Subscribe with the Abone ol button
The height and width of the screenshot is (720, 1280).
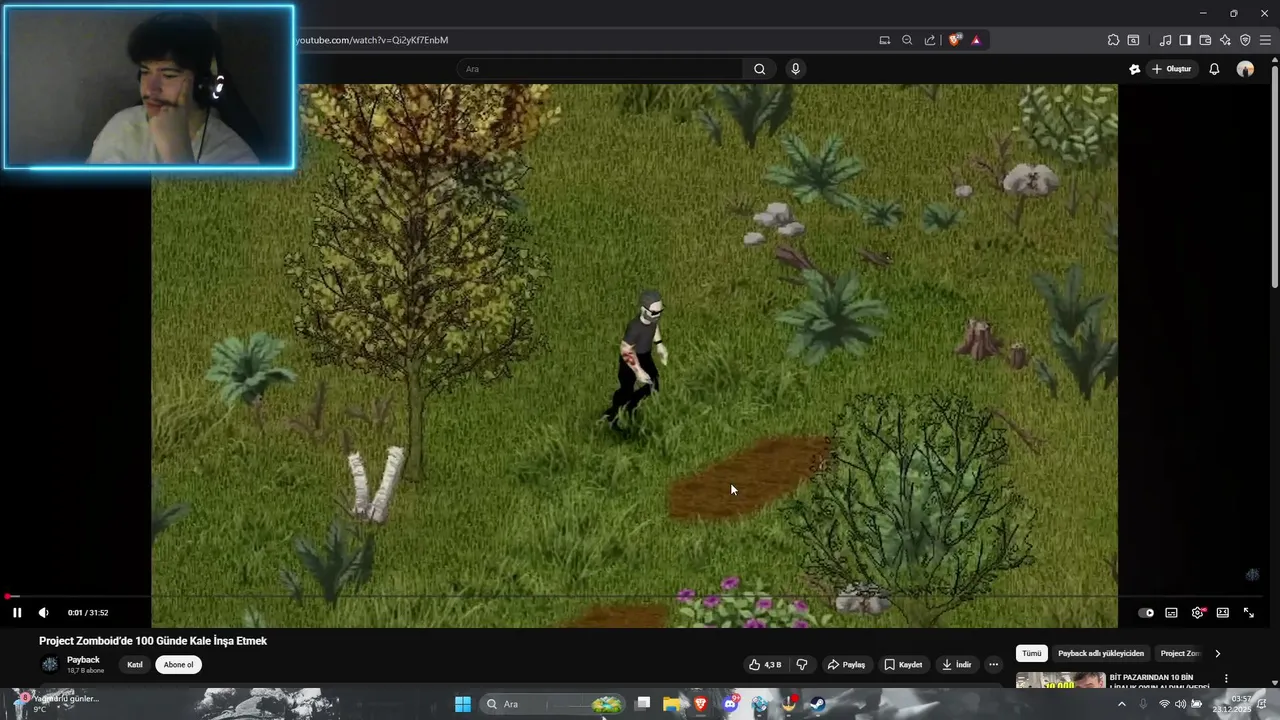point(178,665)
